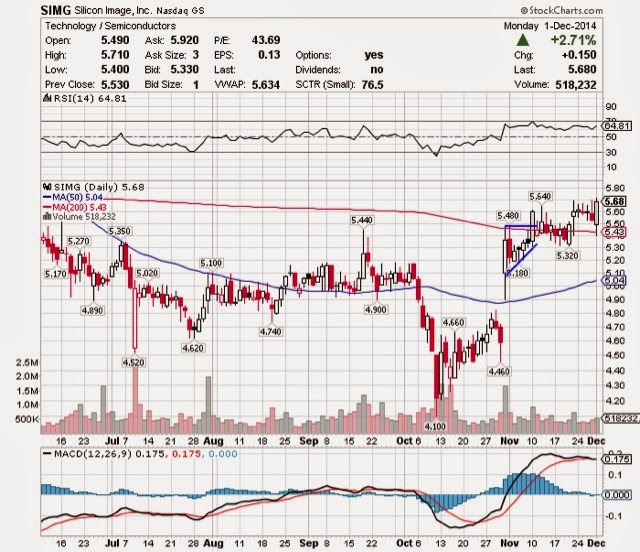The height and width of the screenshot is (552, 640).
Task: Click the 4.900 price annotation
Action: (376, 309)
